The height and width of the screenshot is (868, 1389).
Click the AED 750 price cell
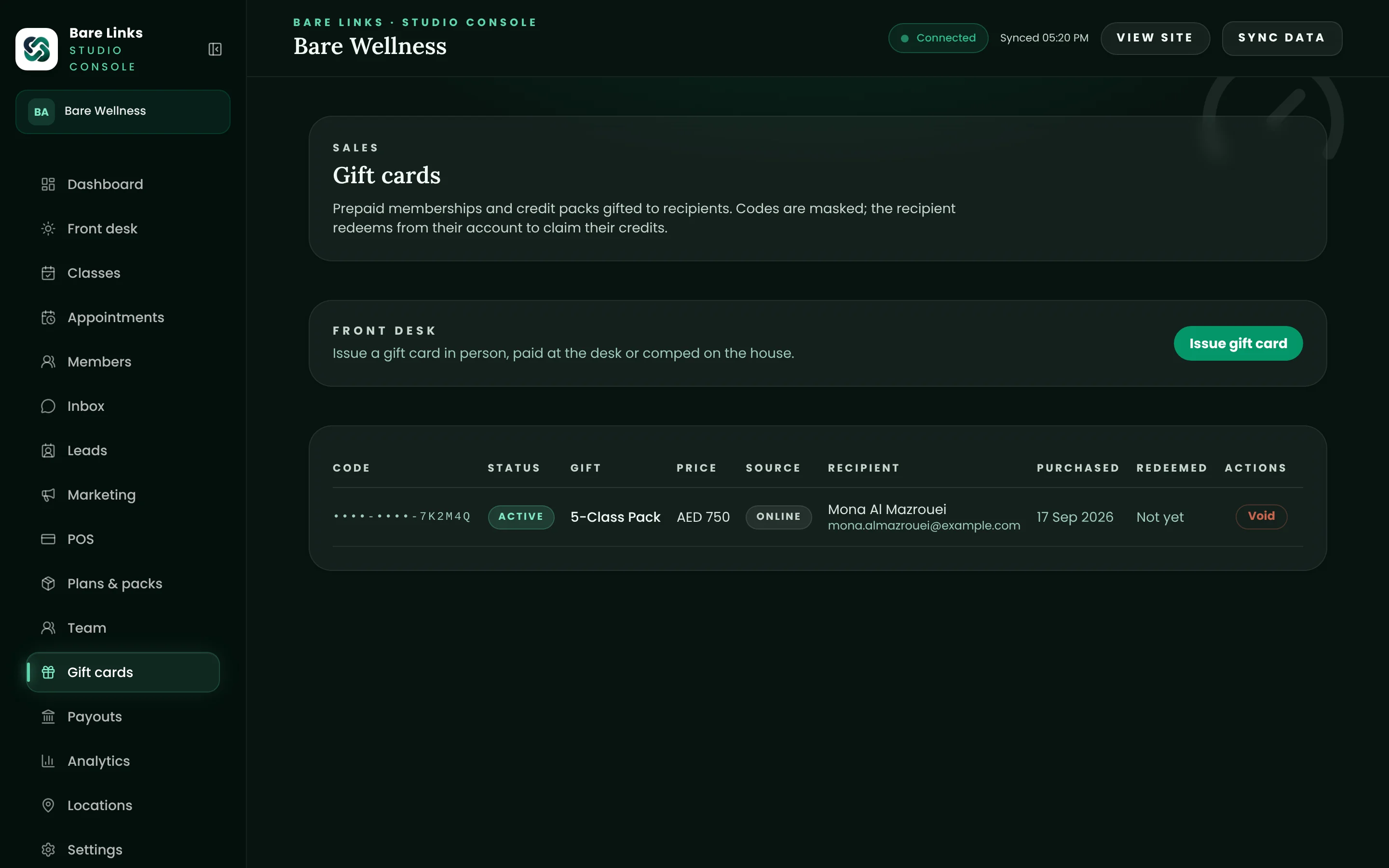(703, 517)
